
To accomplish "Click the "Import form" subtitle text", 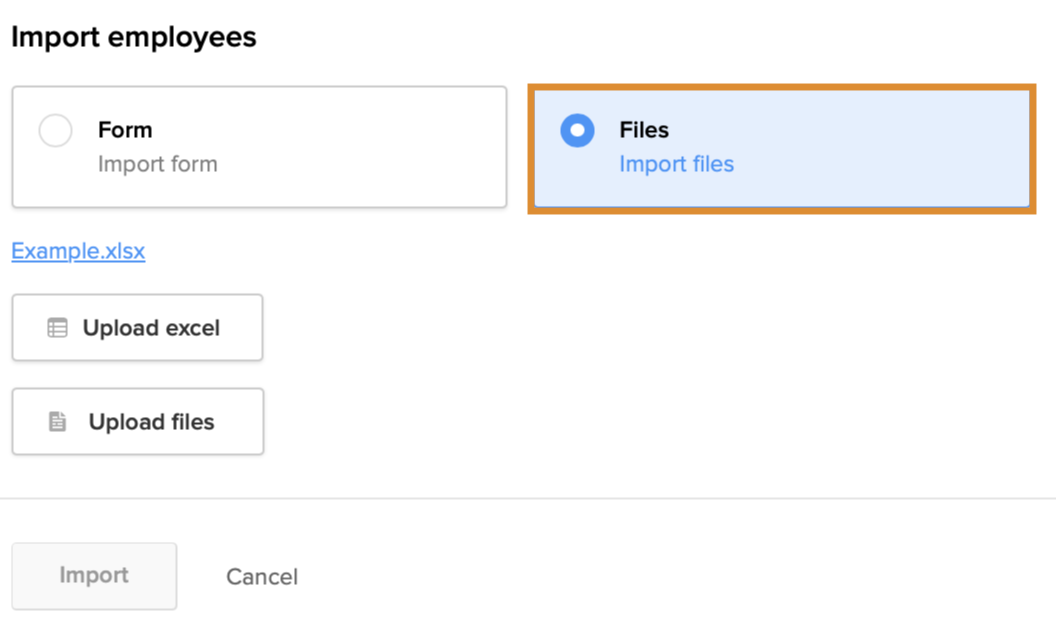I will (x=157, y=164).
